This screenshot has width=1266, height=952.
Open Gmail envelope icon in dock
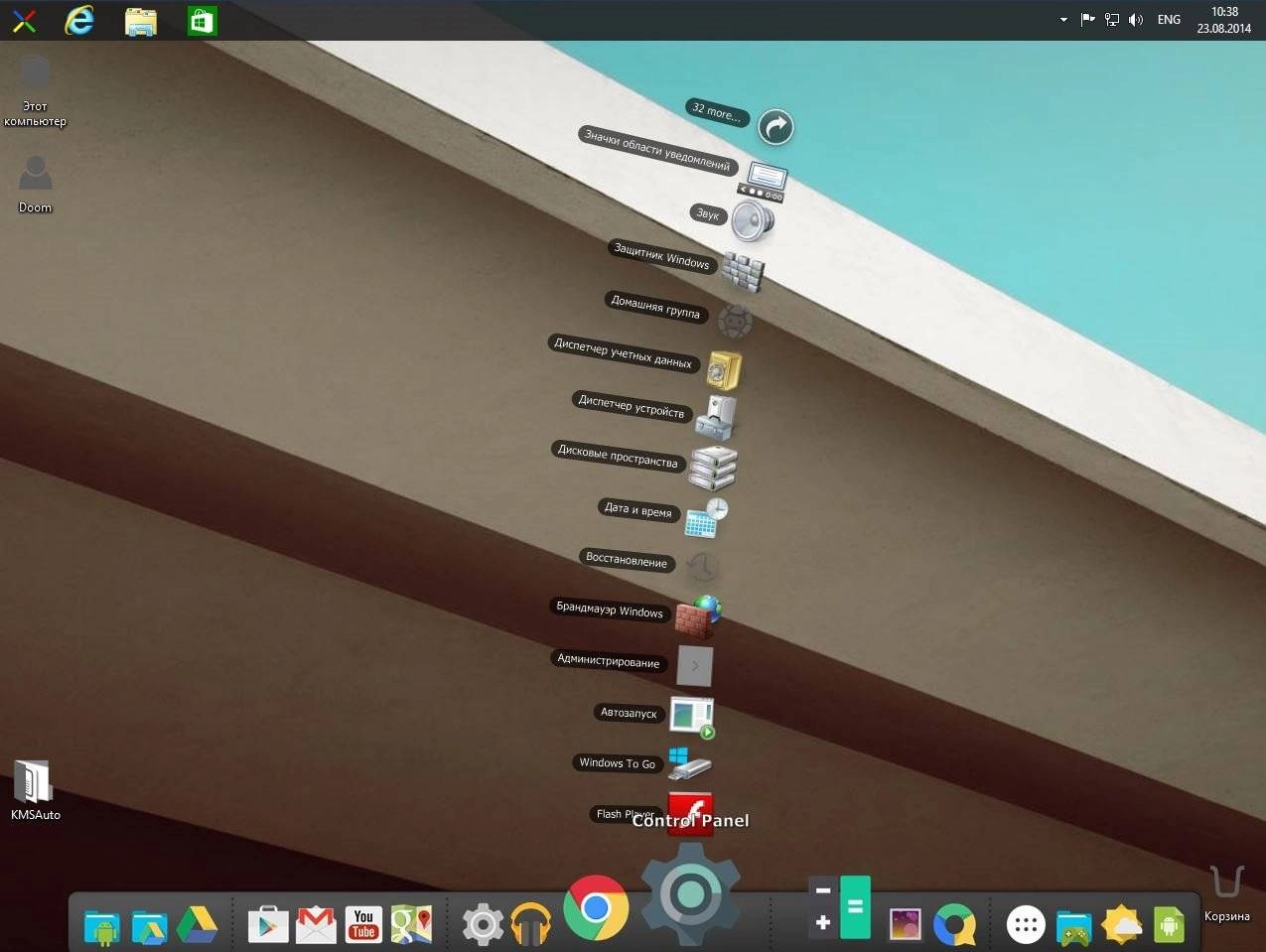pos(317,924)
